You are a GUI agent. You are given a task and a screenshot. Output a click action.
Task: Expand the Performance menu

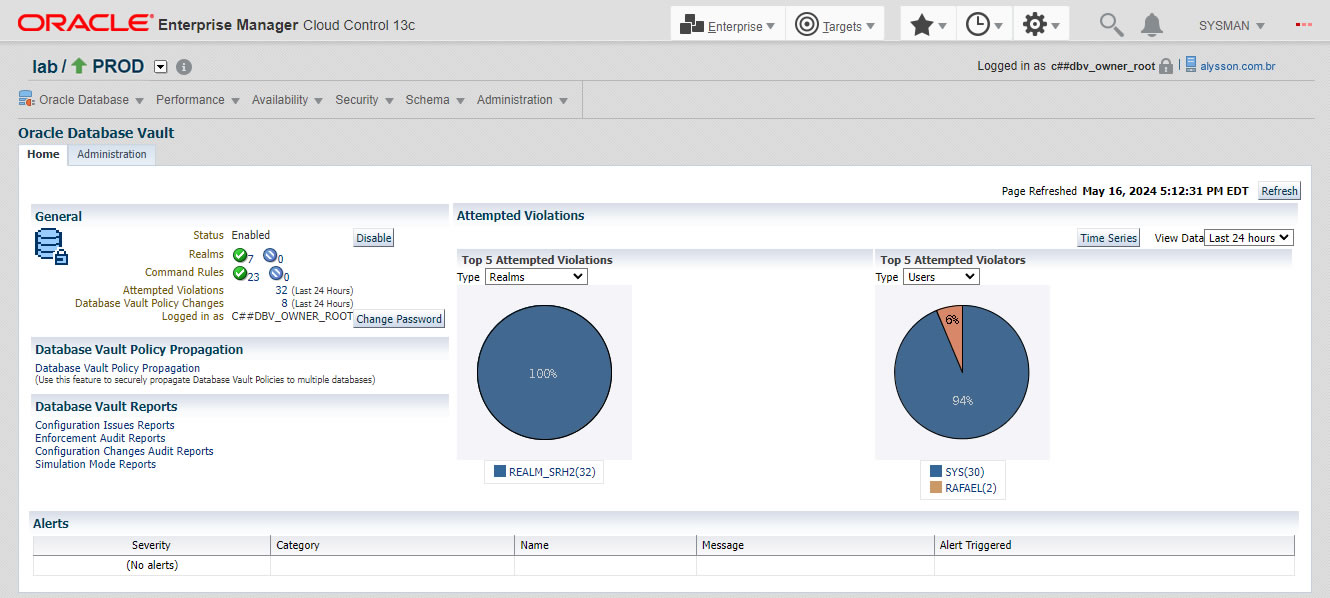[x=198, y=100]
